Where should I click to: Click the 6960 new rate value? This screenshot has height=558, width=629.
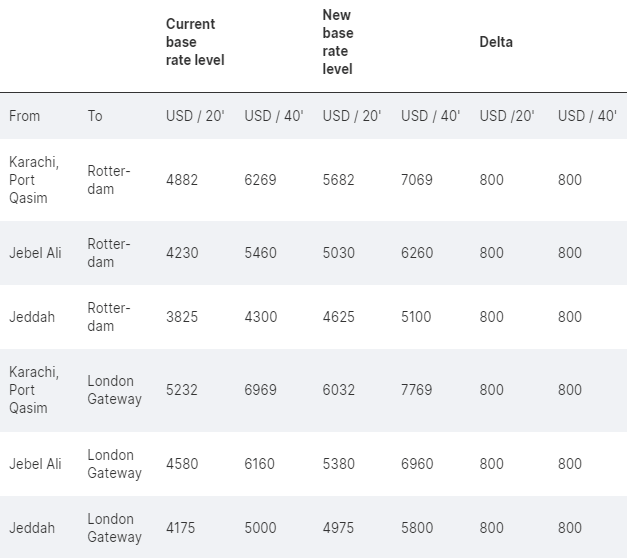click(x=417, y=464)
